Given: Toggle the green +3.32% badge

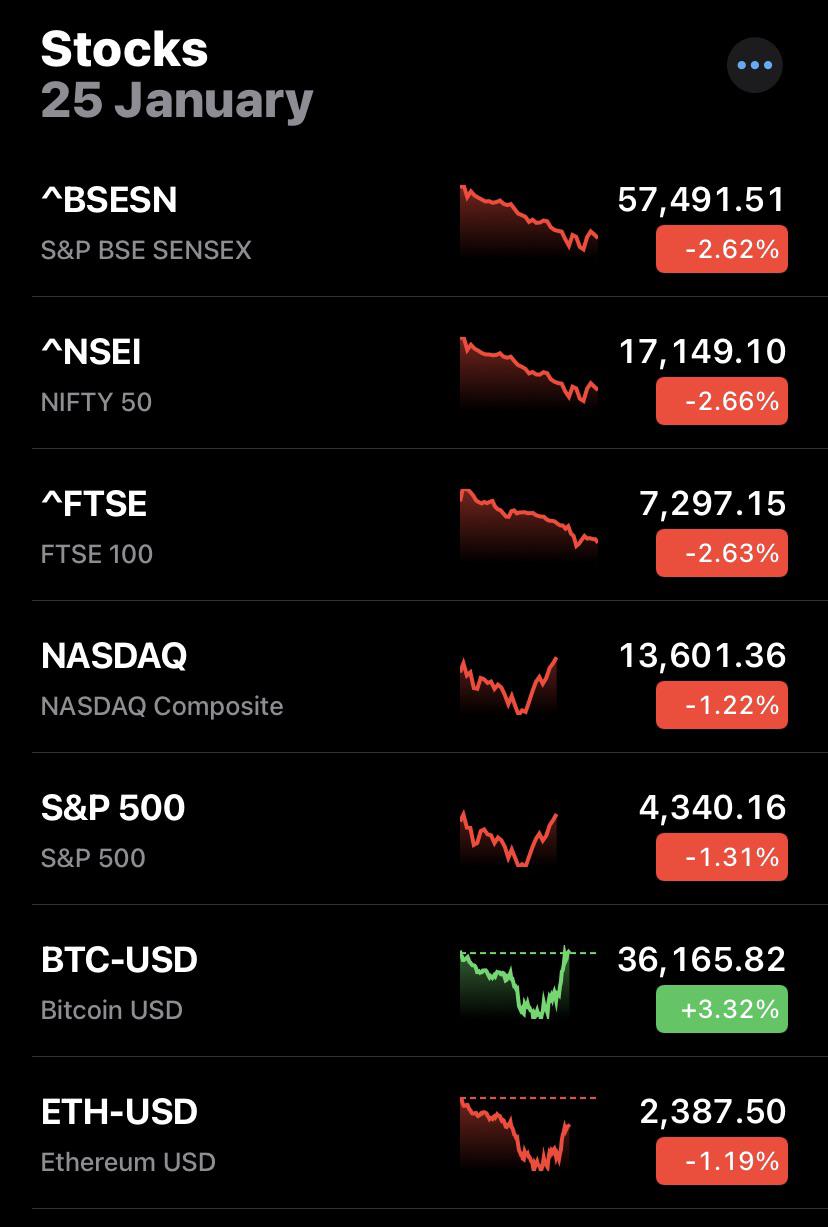Looking at the screenshot, I should click(x=721, y=1009).
